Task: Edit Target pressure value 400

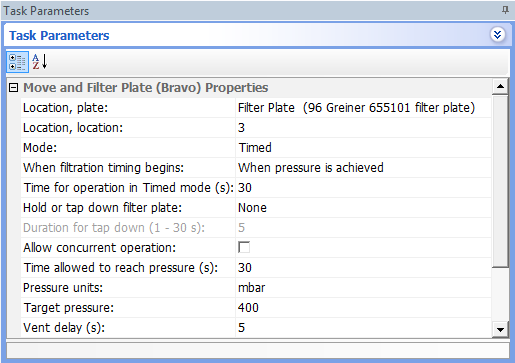Action: pyautogui.click(x=363, y=308)
